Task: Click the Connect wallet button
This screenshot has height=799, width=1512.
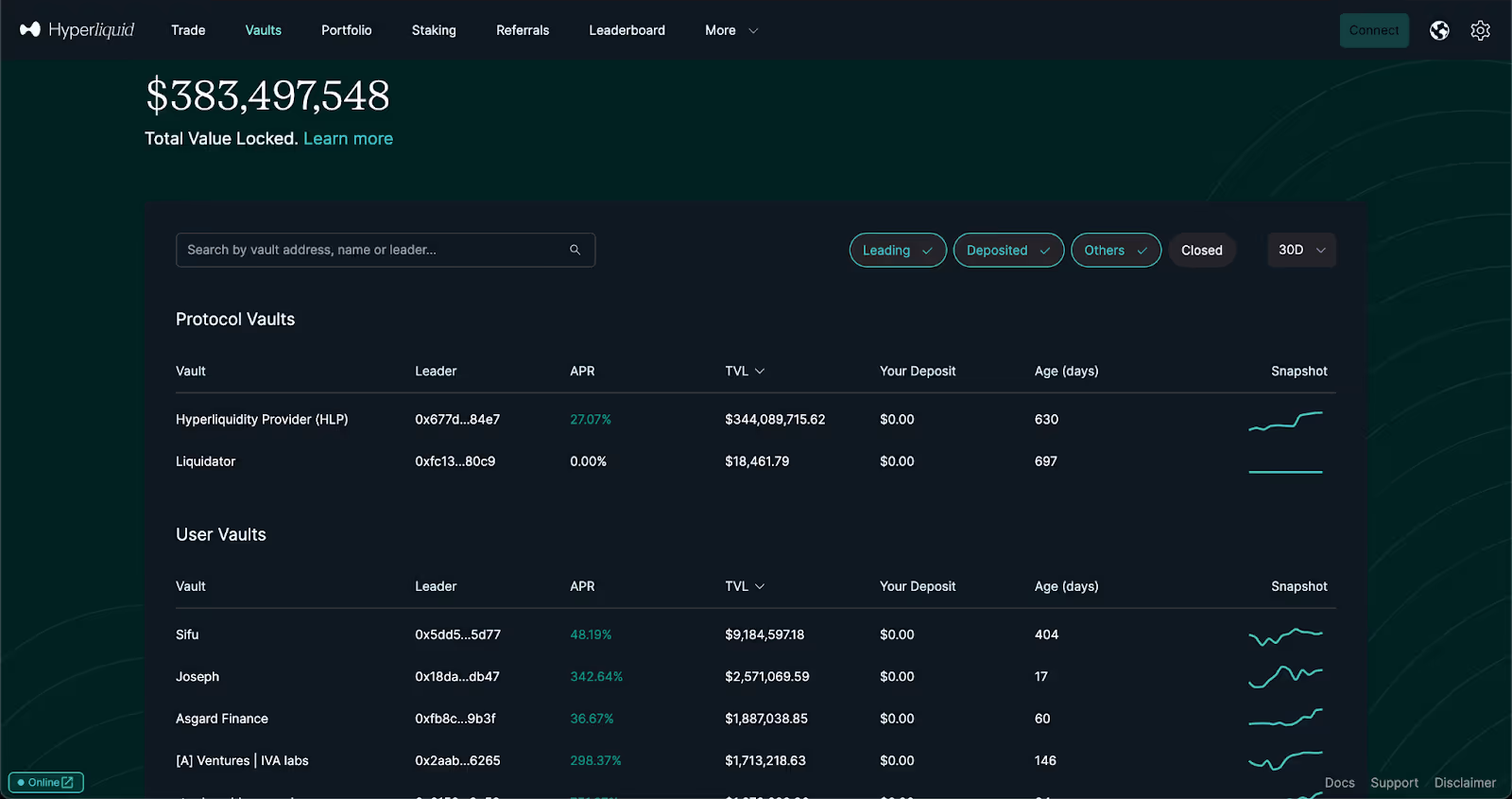Action: click(x=1374, y=30)
